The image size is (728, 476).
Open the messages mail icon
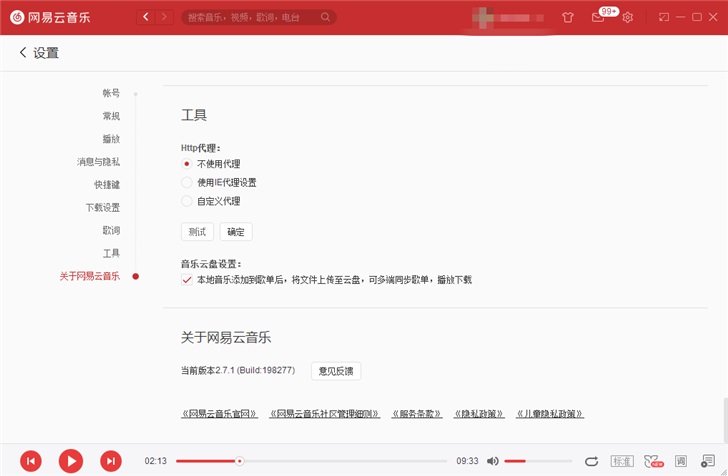(x=598, y=18)
